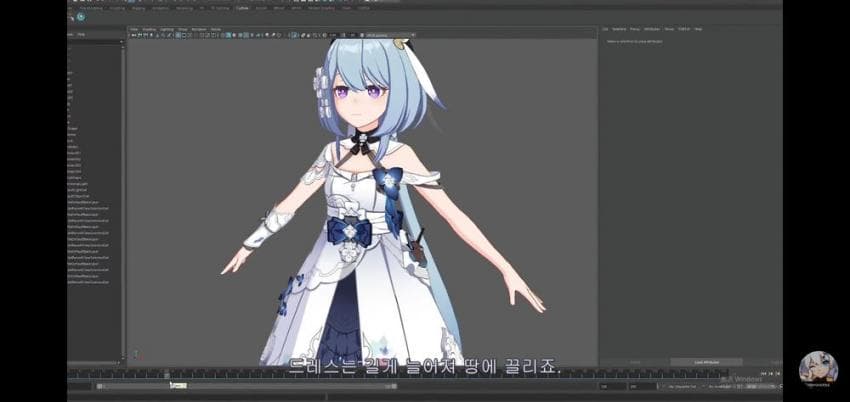The width and height of the screenshot is (850, 402).
Task: Click the highlighted handle on the range slider
Action: point(178,385)
